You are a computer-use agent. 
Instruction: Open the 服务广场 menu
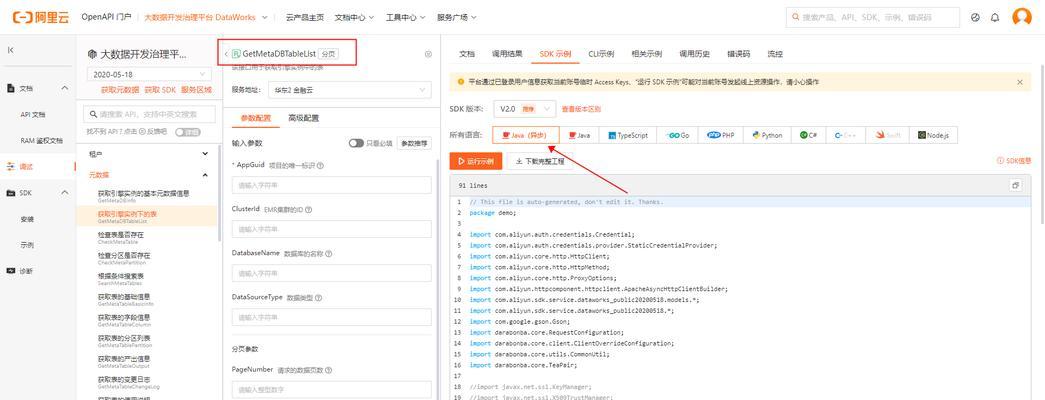click(457, 17)
